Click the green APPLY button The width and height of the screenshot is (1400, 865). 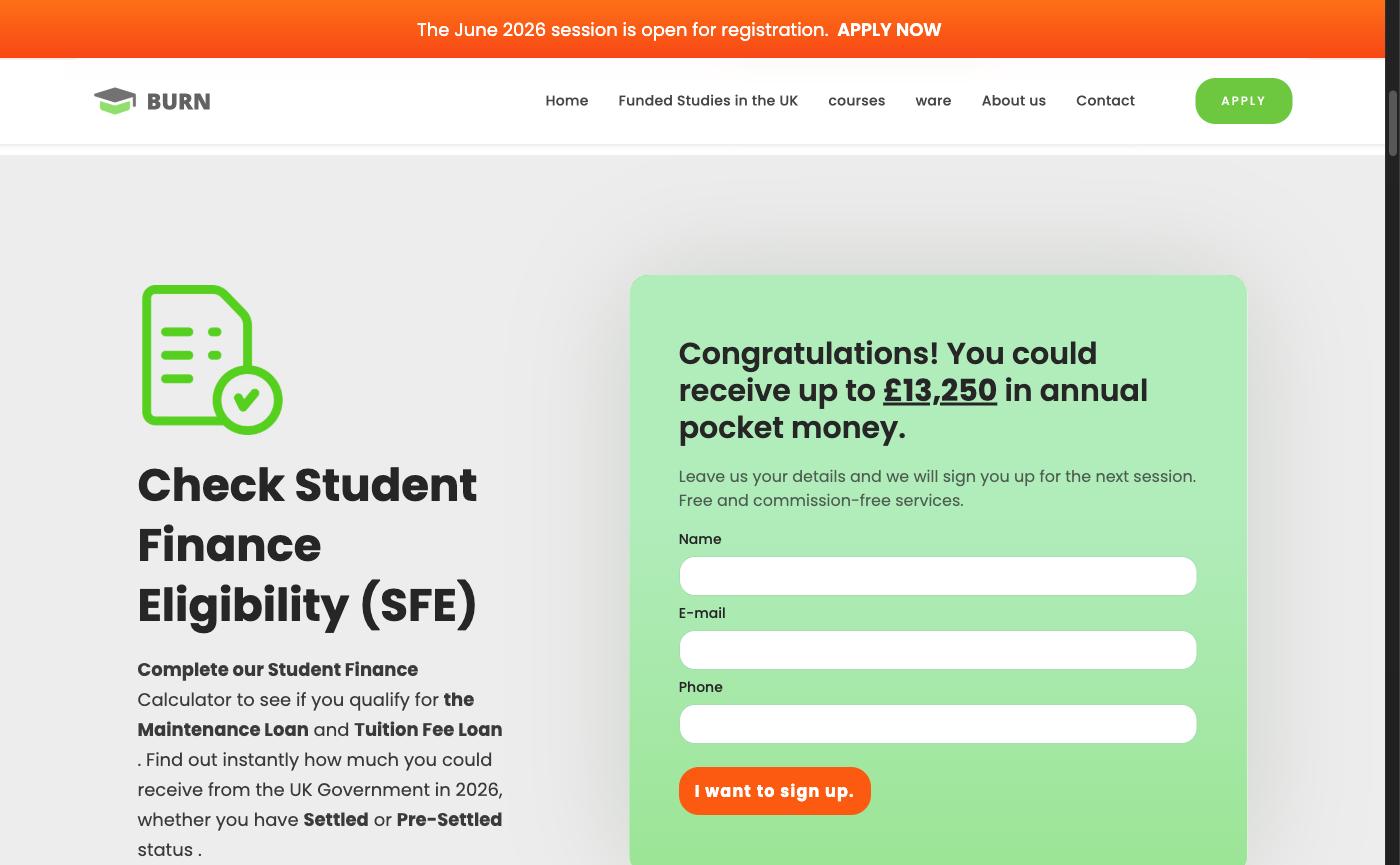pos(1243,101)
